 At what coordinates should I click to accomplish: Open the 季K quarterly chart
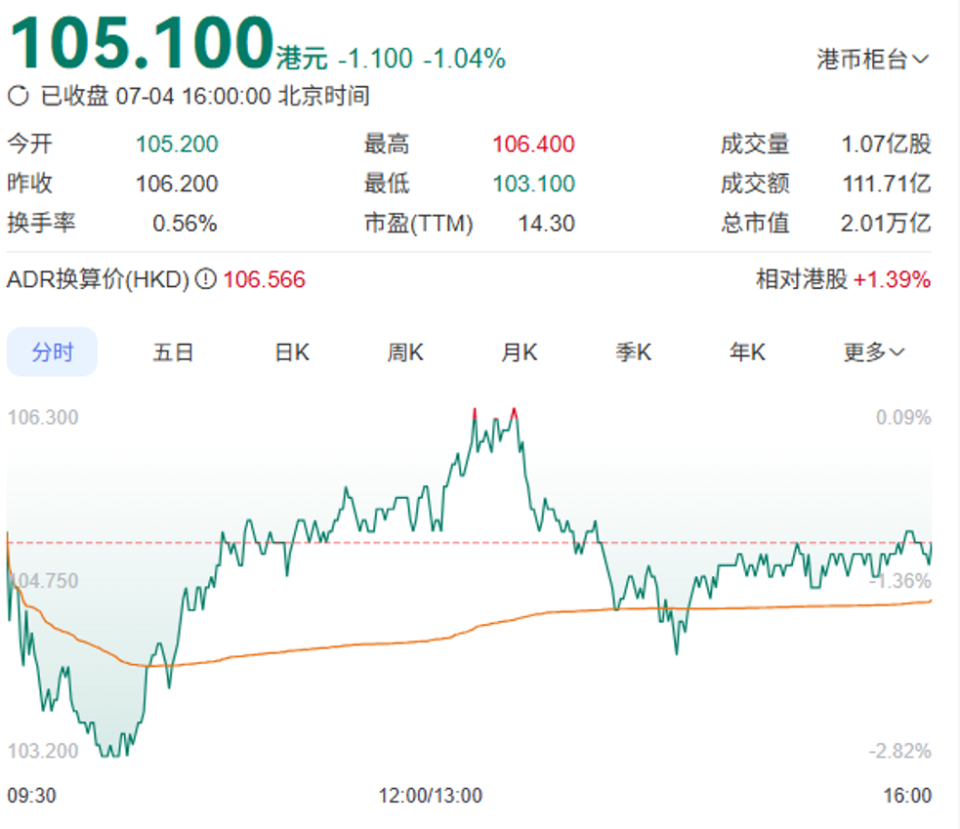[x=633, y=351]
